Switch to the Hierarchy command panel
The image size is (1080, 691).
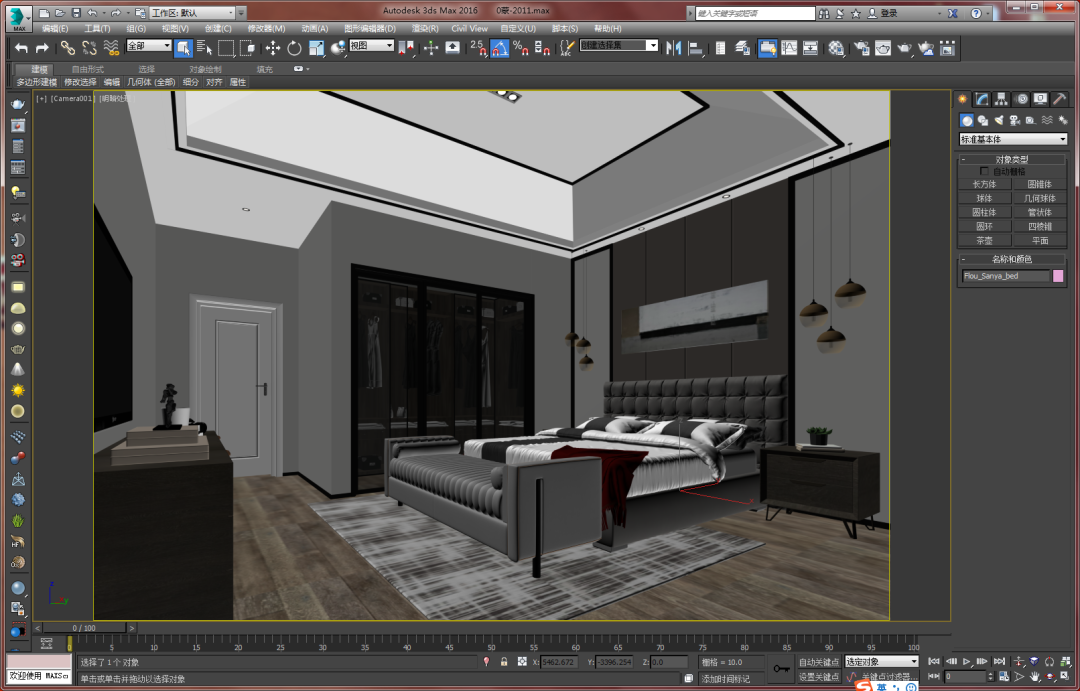(x=1001, y=99)
